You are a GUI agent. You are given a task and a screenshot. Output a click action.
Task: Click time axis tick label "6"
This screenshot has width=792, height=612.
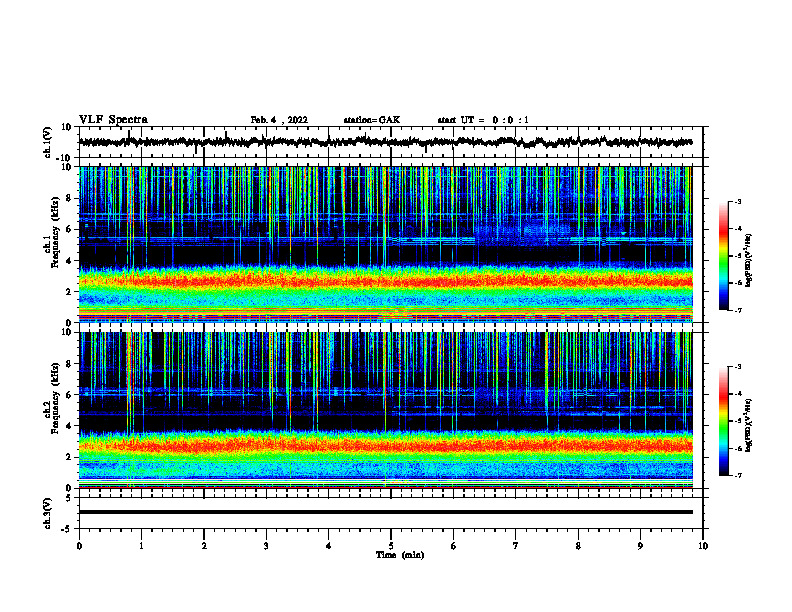pos(454,546)
